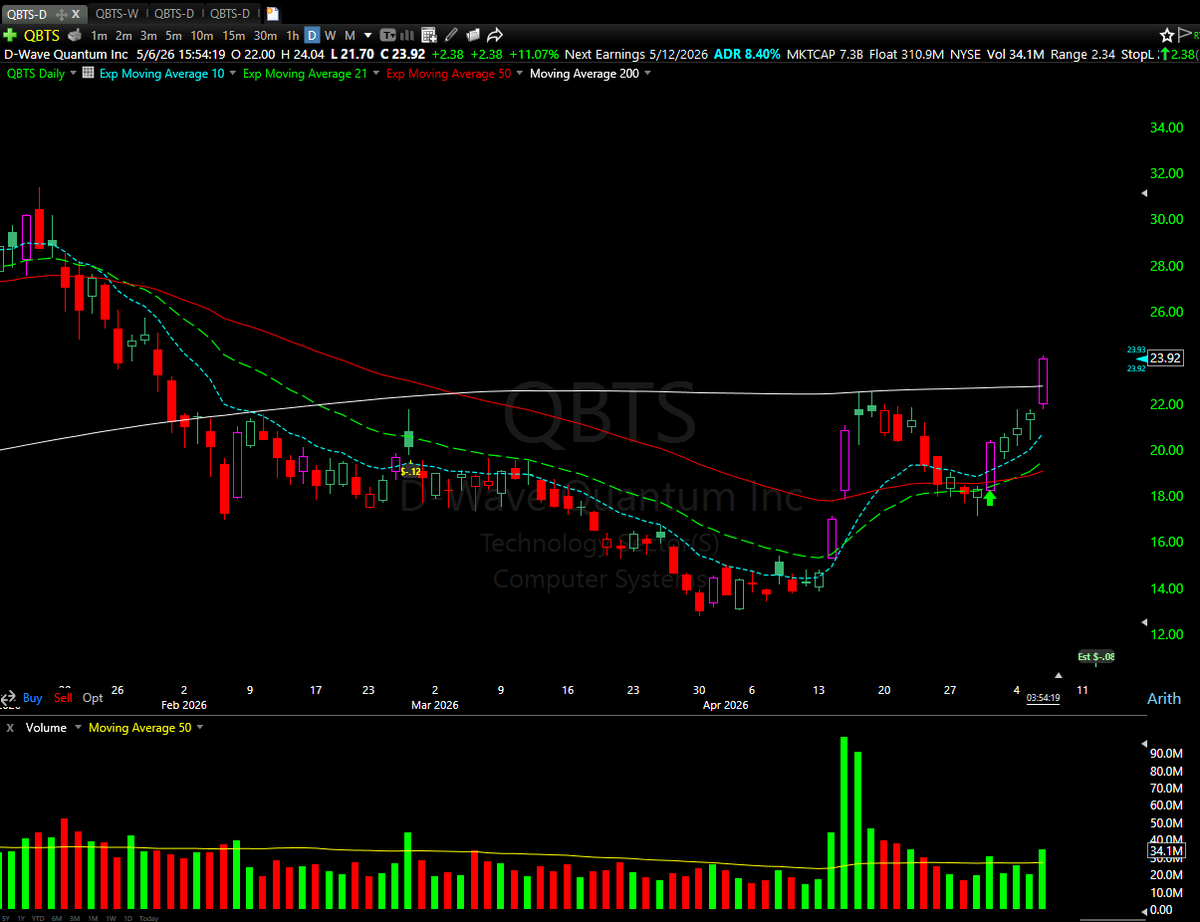Image resolution: width=1200 pixels, height=922 pixels.
Task: Switch to weekly W timeframe
Action: tap(330, 36)
